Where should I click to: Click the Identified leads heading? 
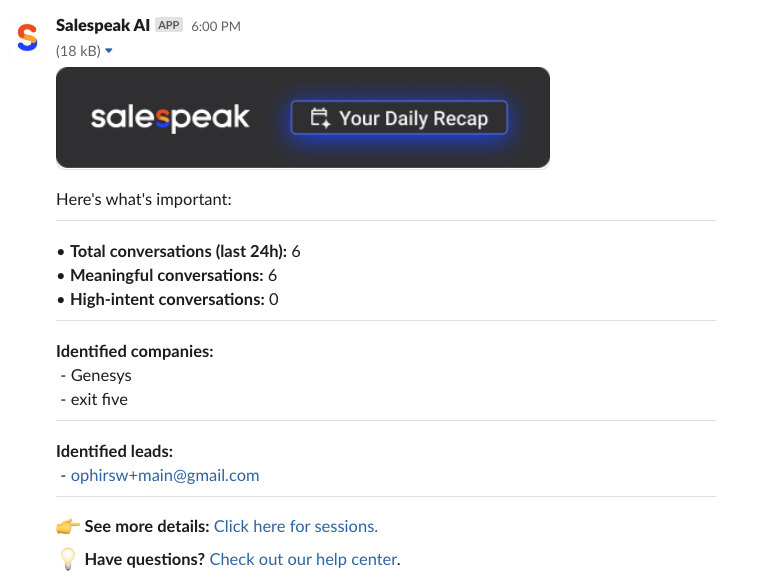(x=115, y=451)
